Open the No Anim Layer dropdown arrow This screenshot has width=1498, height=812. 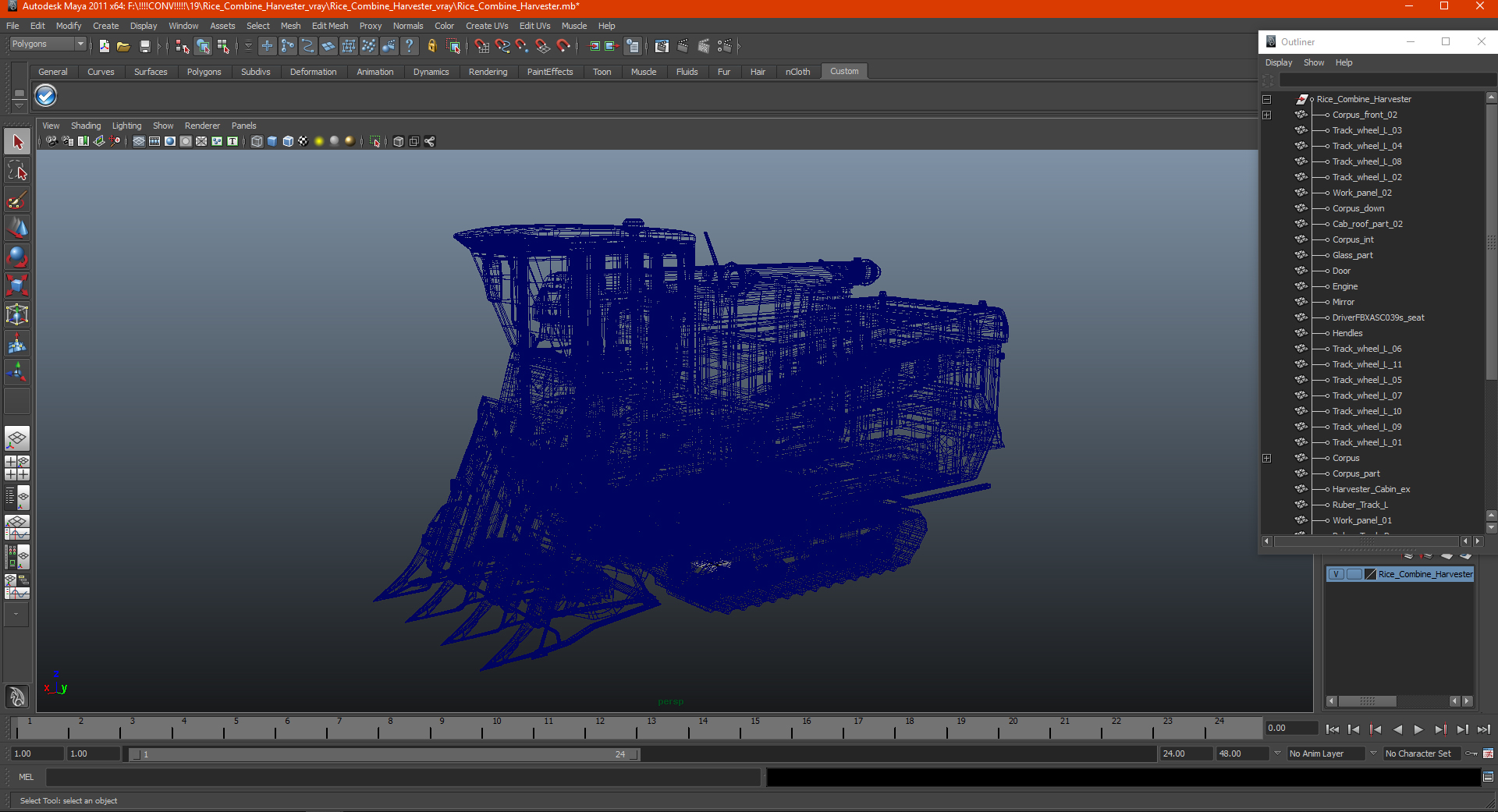[1277, 753]
